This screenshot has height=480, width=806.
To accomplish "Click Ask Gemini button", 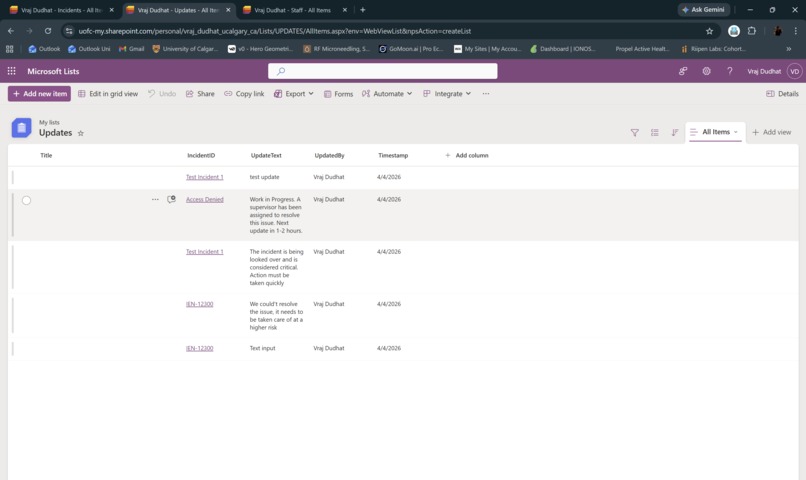I will coord(703,10).
